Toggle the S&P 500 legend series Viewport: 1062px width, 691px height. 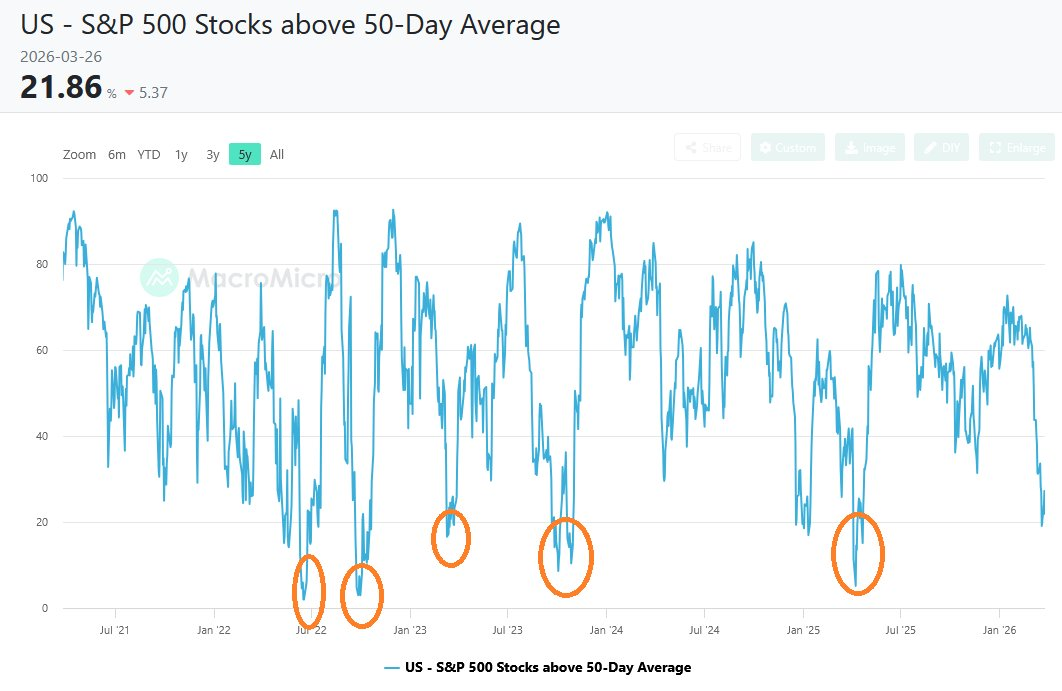tap(548, 667)
